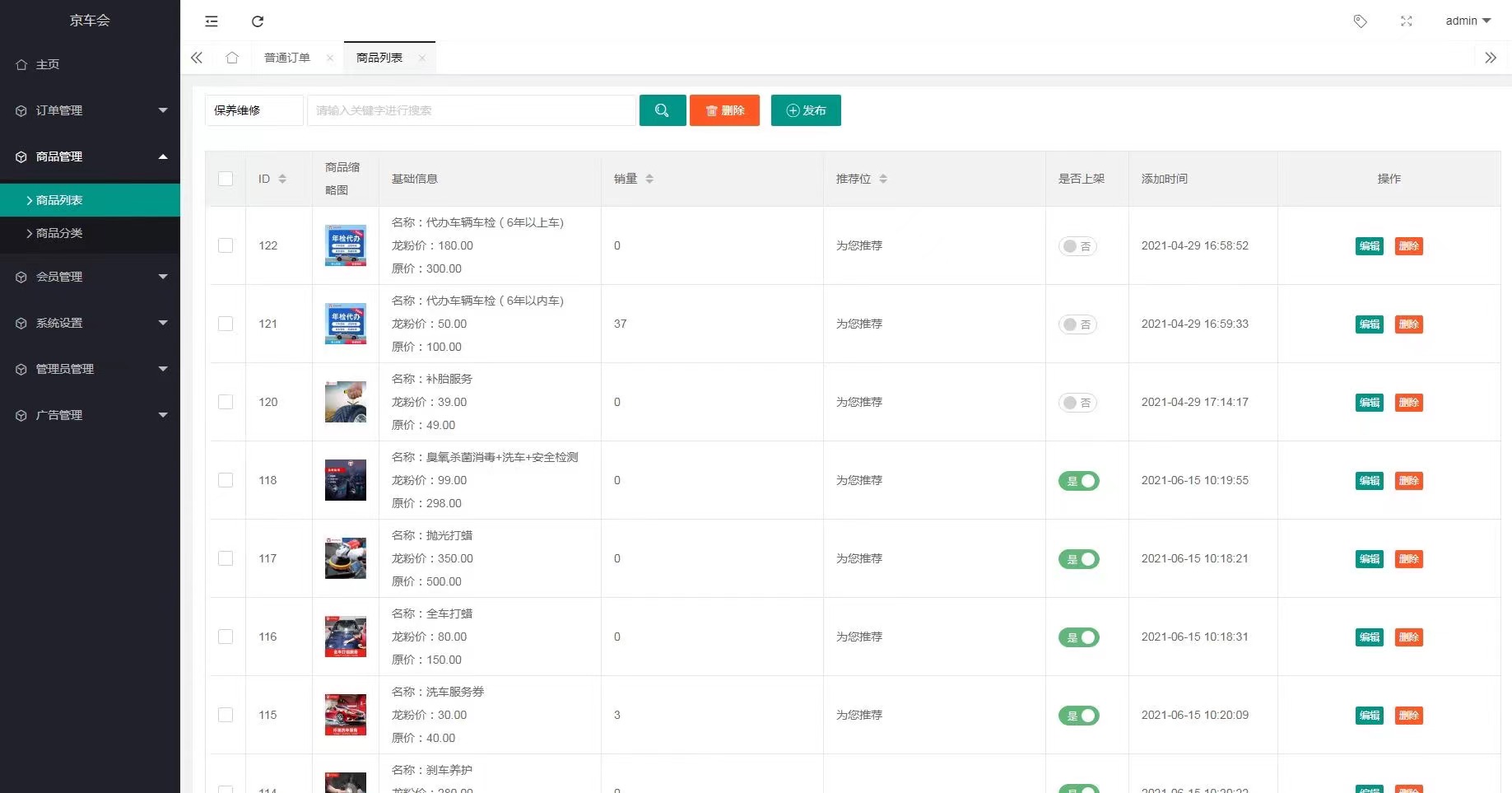Open the admin user dropdown

pos(1468,21)
